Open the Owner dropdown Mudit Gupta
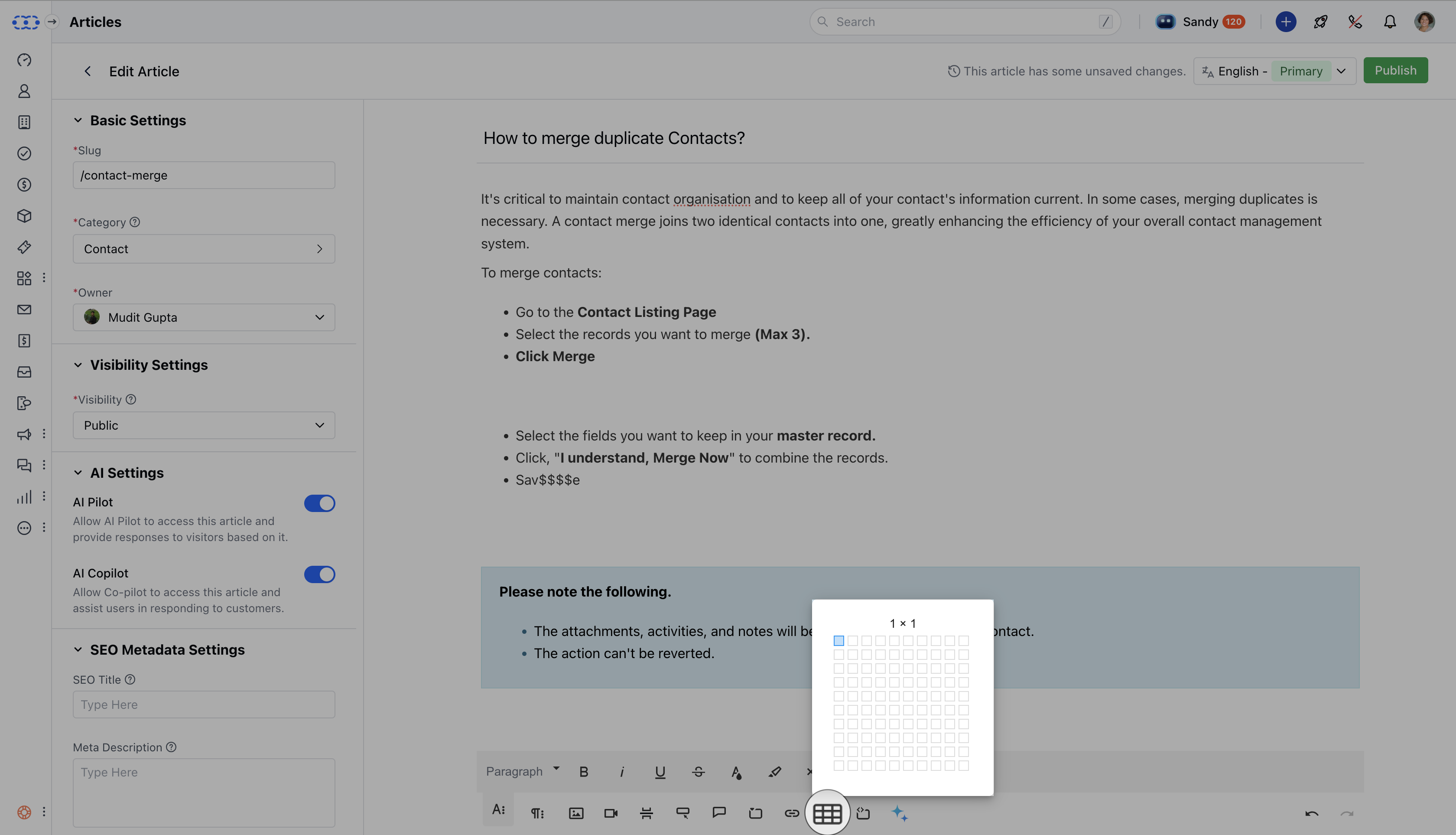Image resolution: width=1456 pixels, height=835 pixels. click(x=204, y=317)
